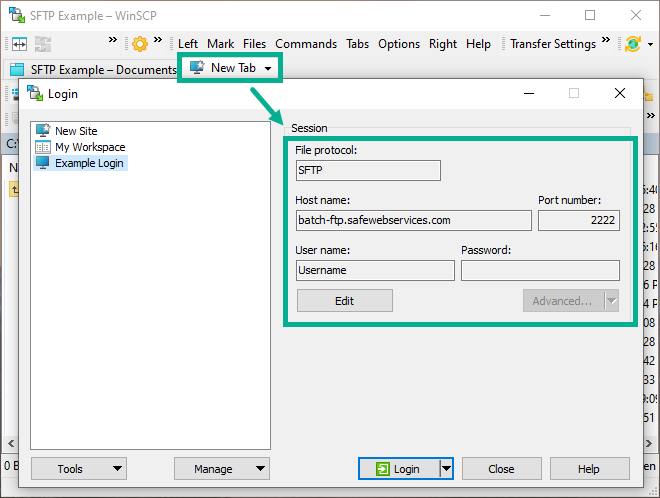
Task: Open the Files menu
Action: [254, 44]
